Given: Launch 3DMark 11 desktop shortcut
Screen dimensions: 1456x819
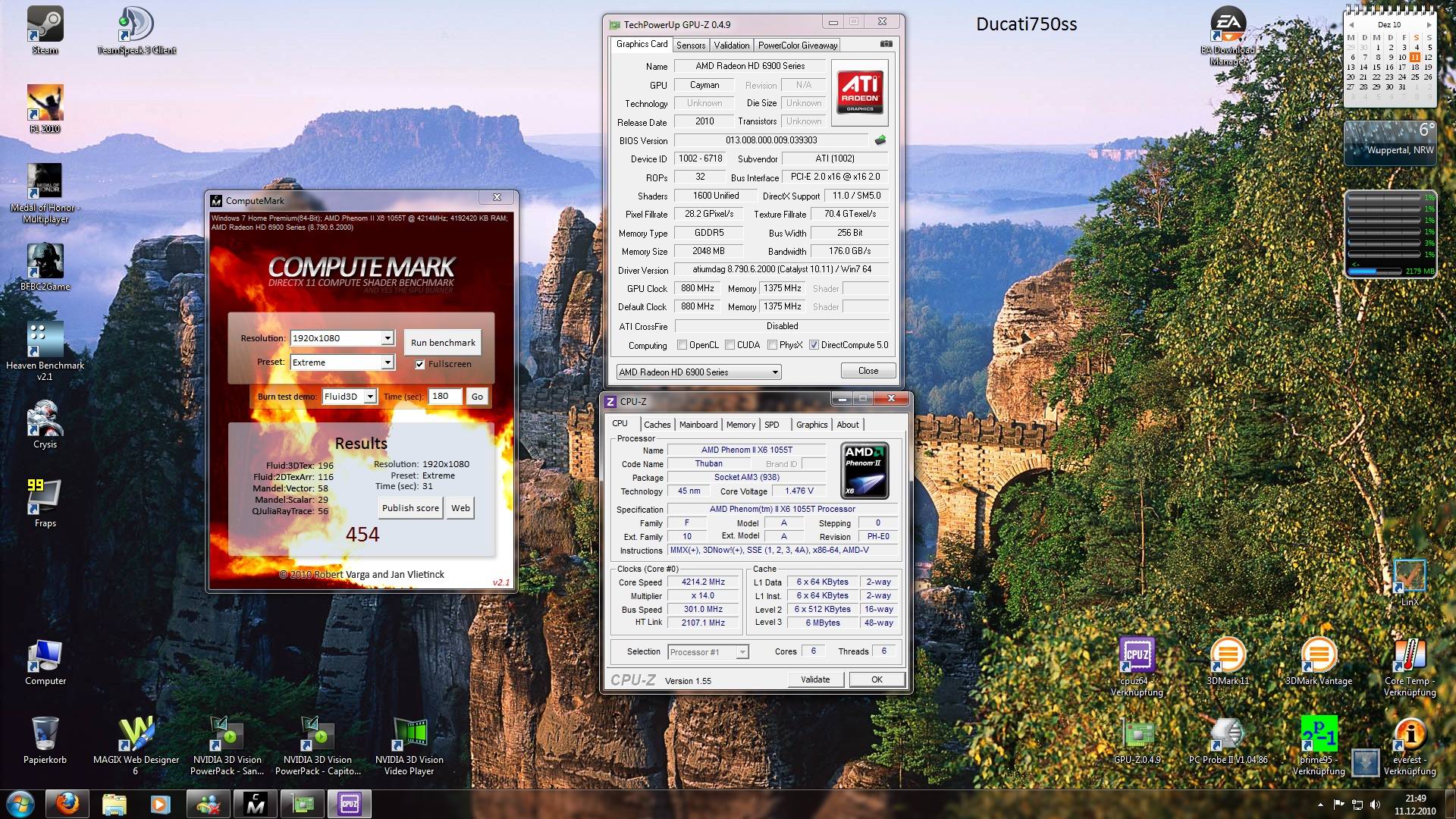Looking at the screenshot, I should pyautogui.click(x=1228, y=654).
